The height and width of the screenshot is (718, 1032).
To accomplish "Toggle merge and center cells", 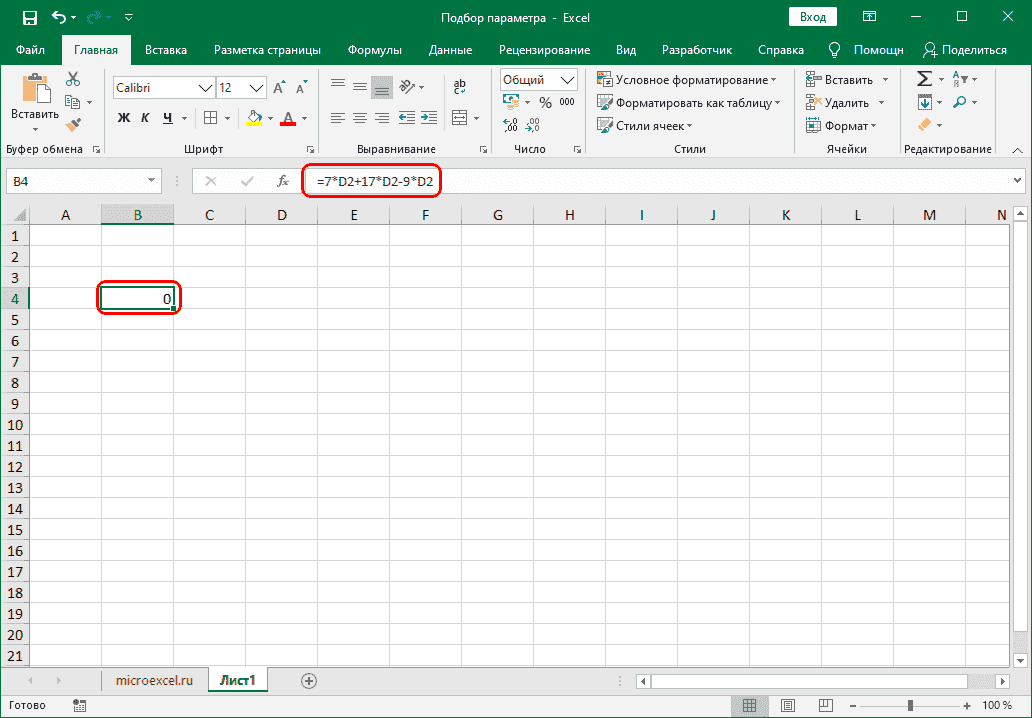I will [460, 117].
